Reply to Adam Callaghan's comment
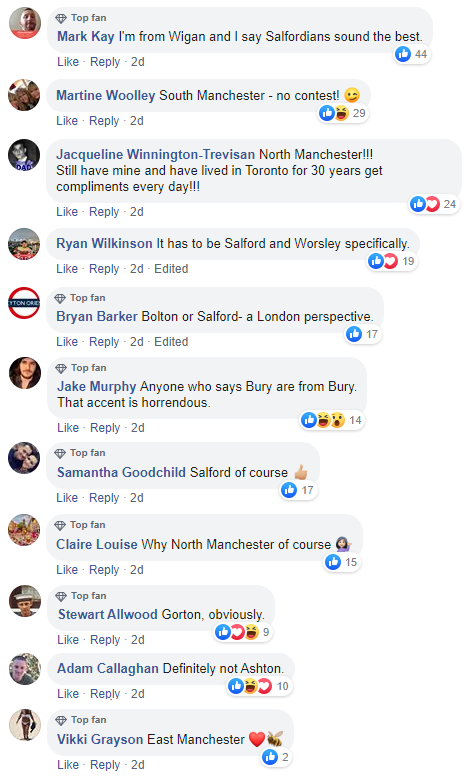This screenshot has height=778, width=468. coord(105,694)
